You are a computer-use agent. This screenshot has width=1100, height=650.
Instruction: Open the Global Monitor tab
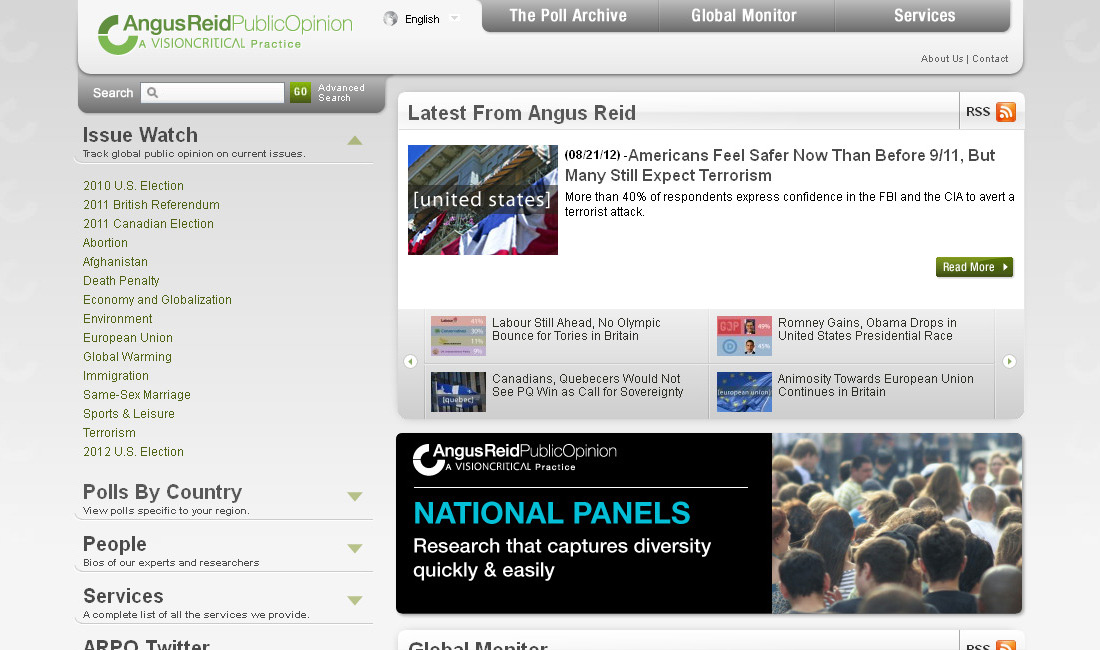(x=744, y=15)
